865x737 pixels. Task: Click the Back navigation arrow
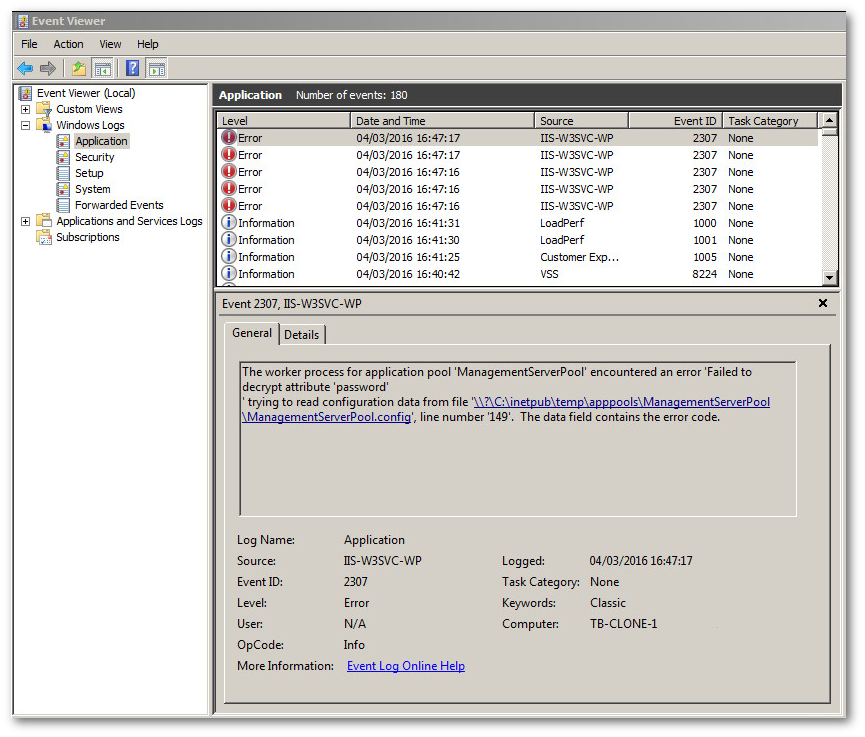tap(24, 68)
